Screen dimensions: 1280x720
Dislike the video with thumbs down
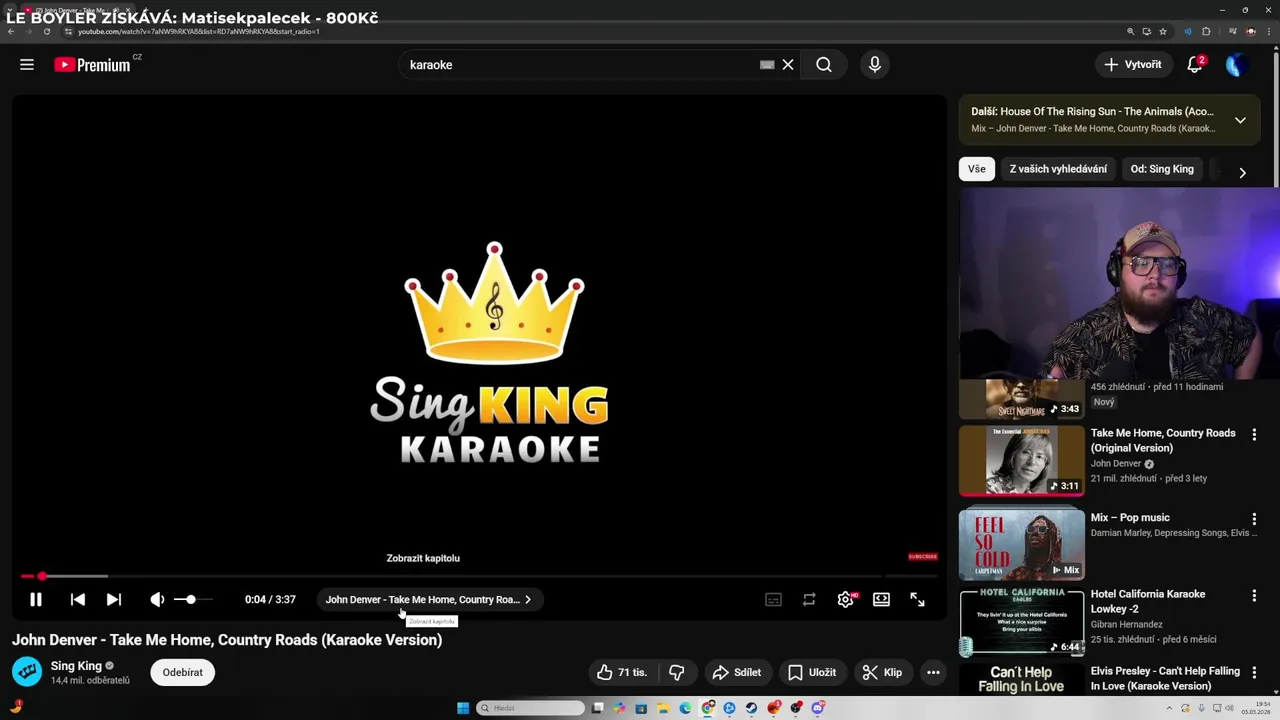pos(677,673)
